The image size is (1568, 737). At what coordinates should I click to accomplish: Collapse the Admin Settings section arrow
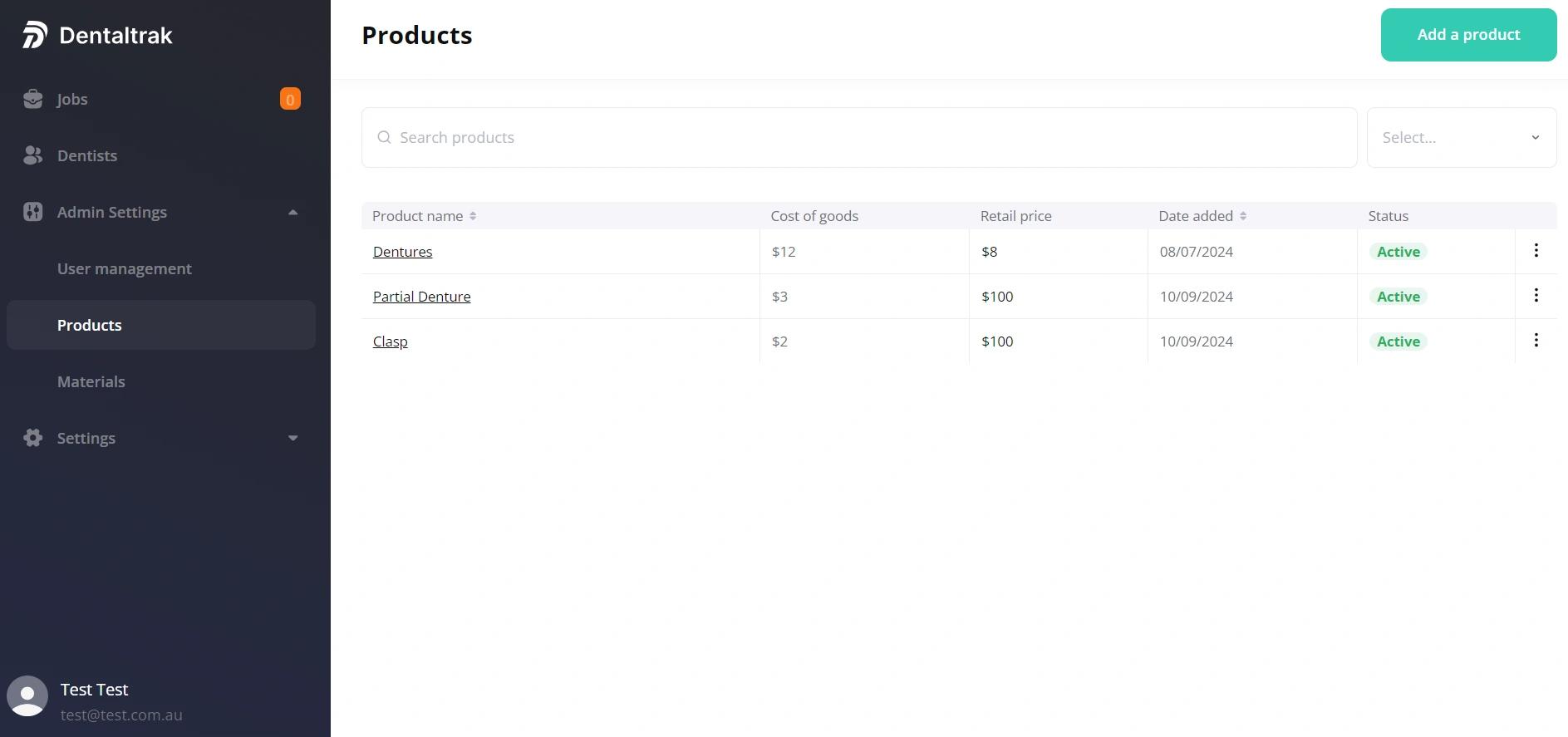click(x=292, y=212)
